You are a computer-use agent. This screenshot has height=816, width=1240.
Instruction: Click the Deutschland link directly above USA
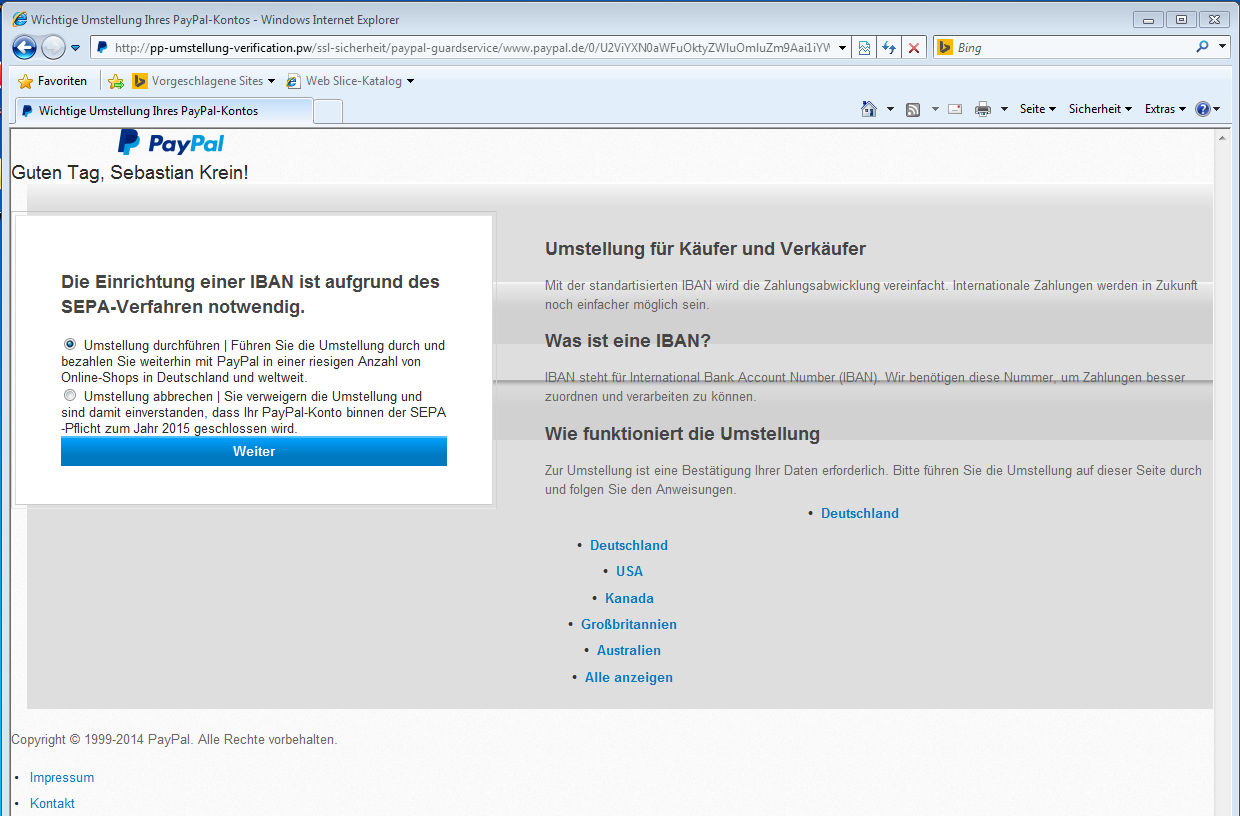tap(629, 545)
